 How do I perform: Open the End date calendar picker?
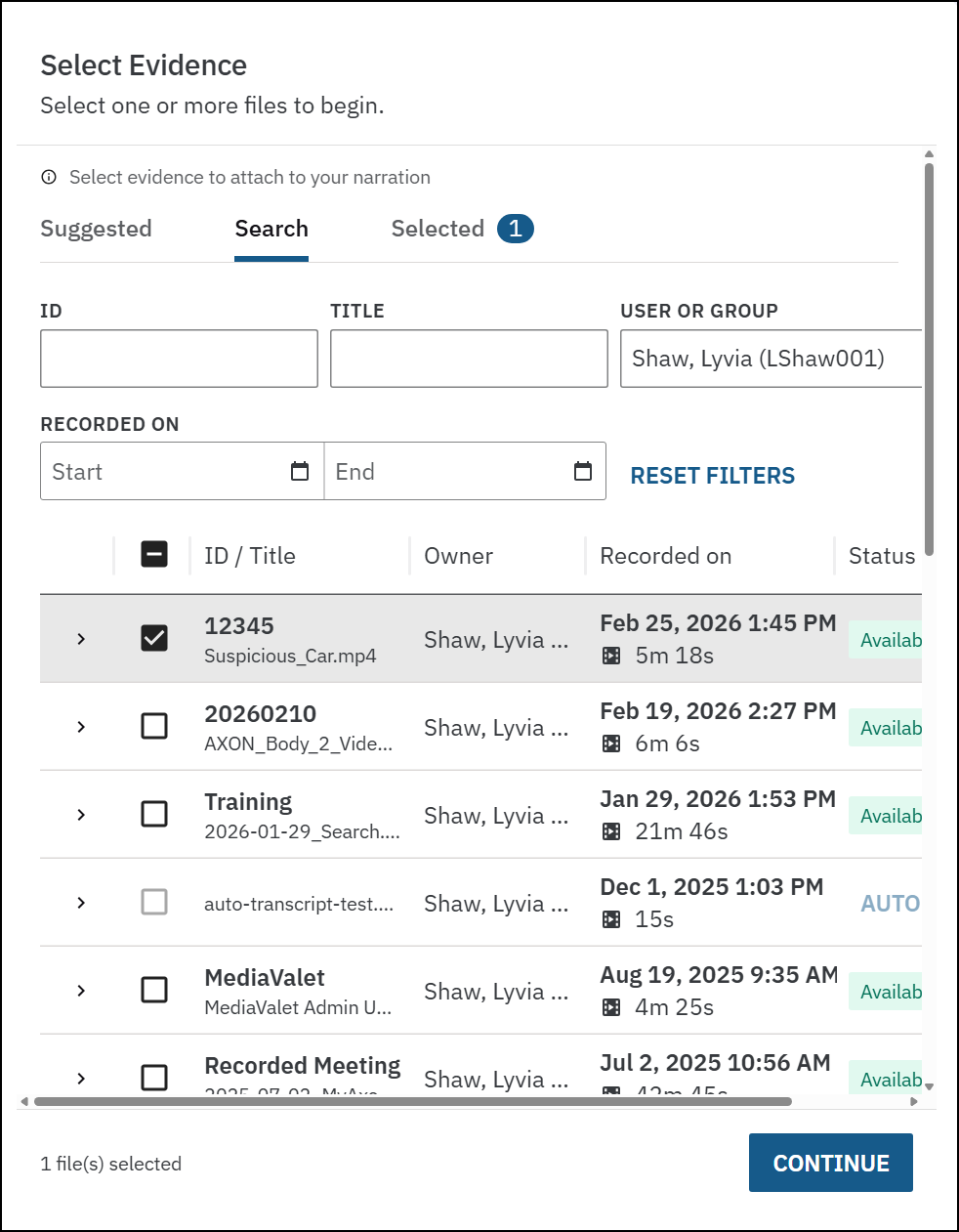(x=583, y=472)
